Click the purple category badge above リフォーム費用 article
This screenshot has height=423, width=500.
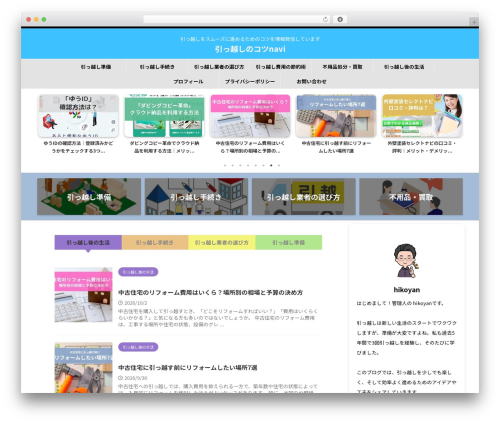(138, 272)
